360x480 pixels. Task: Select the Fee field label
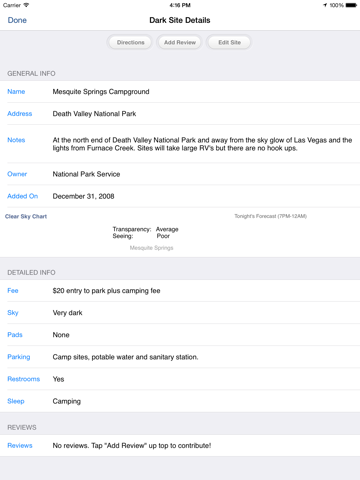(13, 291)
